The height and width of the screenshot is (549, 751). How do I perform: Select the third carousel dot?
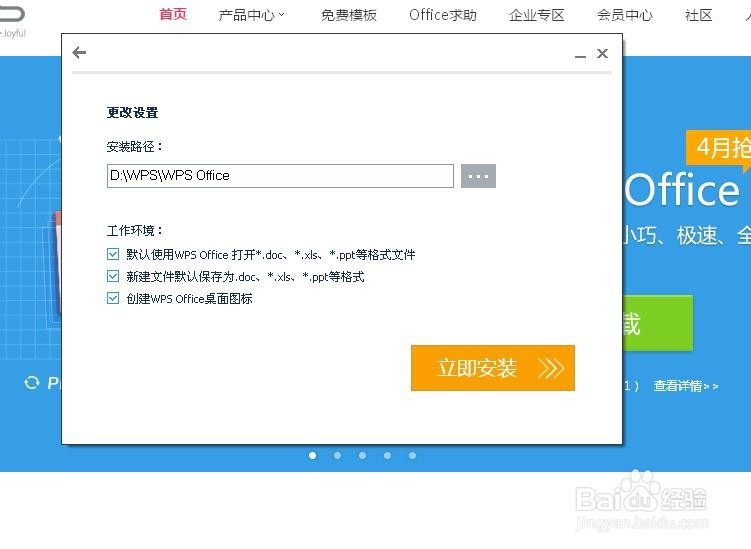363,455
